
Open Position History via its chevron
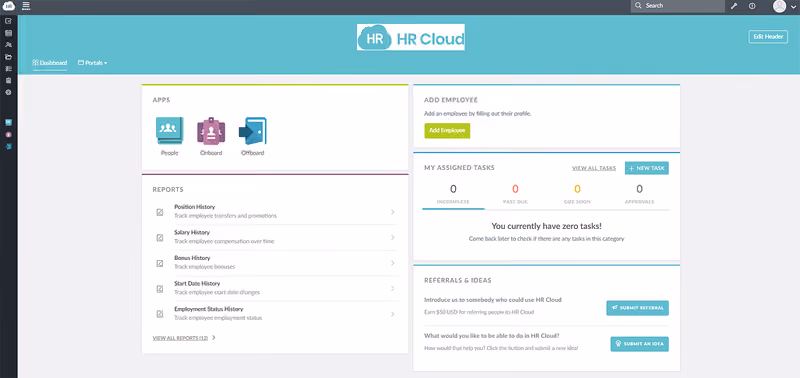tap(392, 212)
